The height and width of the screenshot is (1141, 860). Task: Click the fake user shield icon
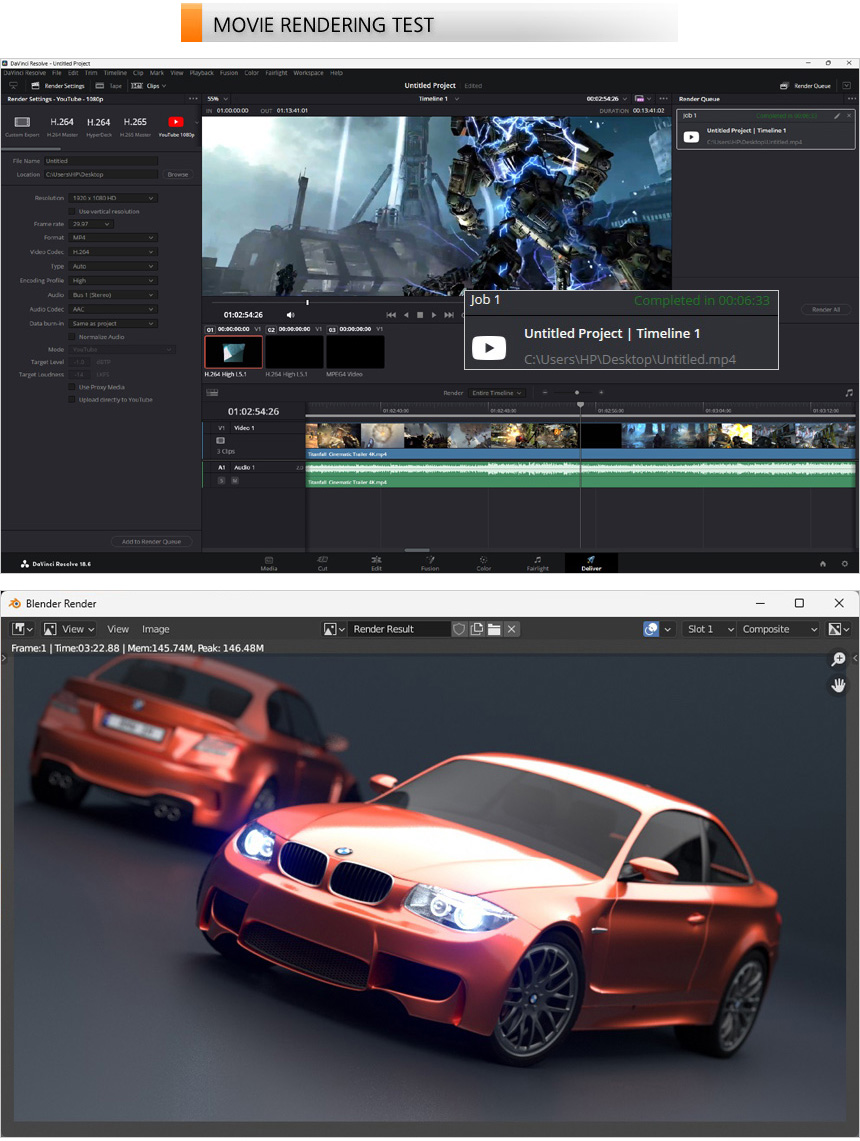460,629
